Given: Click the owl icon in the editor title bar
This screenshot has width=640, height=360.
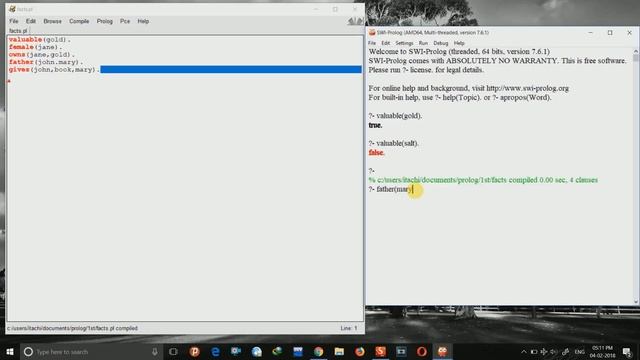Looking at the screenshot, I should point(12,9).
